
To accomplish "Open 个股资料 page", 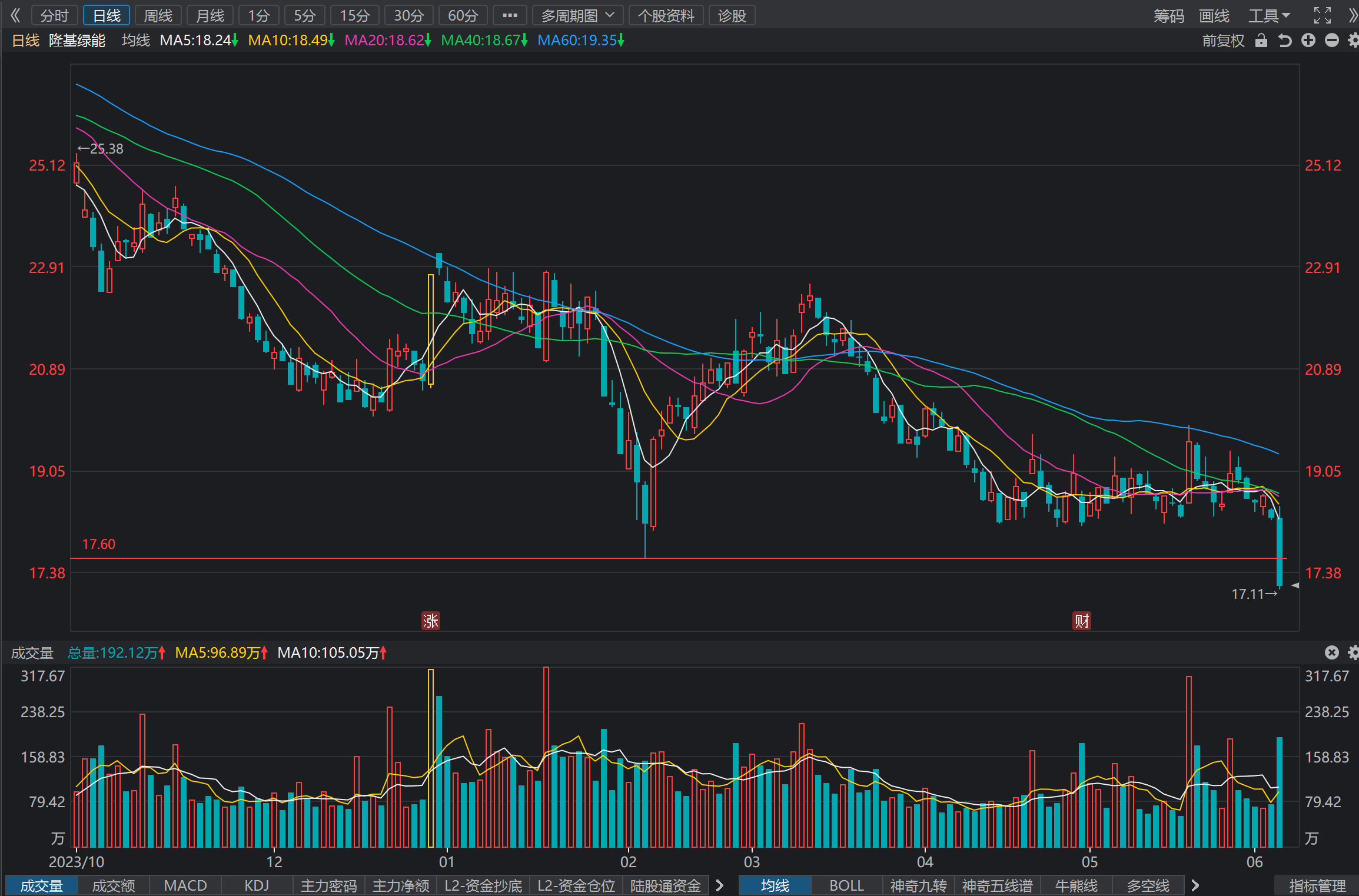I will 666,15.
